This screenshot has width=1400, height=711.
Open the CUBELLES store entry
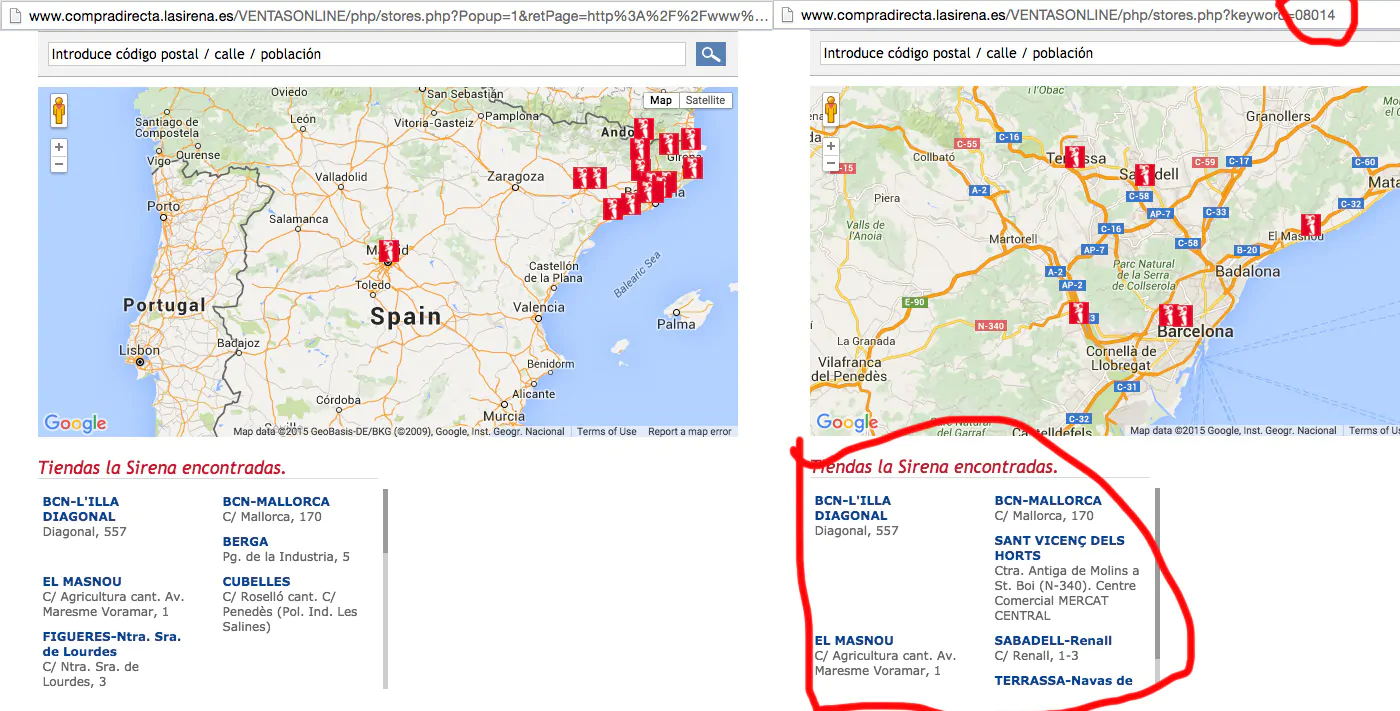[256, 581]
